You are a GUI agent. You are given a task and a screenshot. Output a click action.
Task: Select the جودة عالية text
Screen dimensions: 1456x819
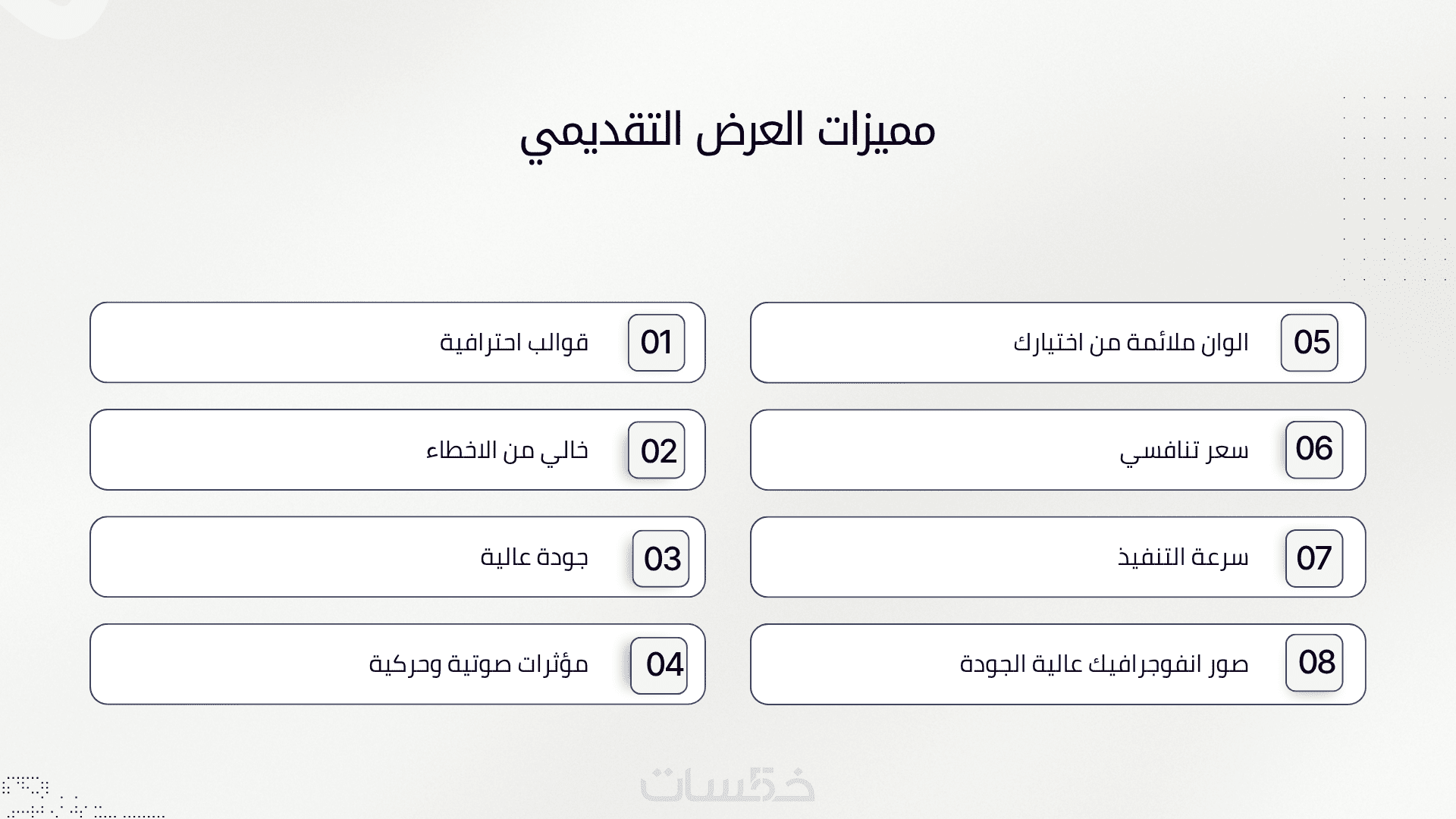[x=535, y=558]
